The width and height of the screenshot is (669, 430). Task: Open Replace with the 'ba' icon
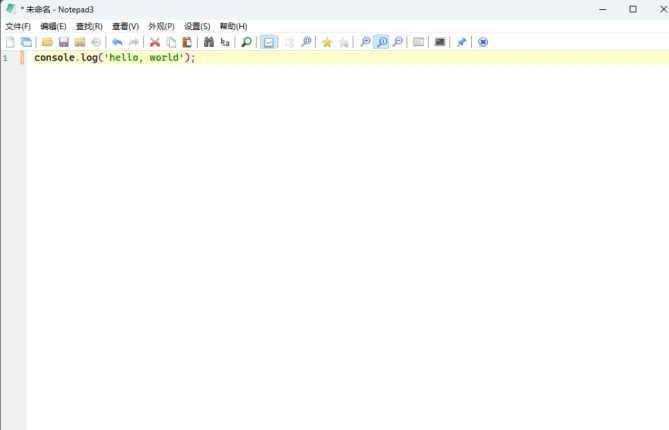[x=225, y=42]
